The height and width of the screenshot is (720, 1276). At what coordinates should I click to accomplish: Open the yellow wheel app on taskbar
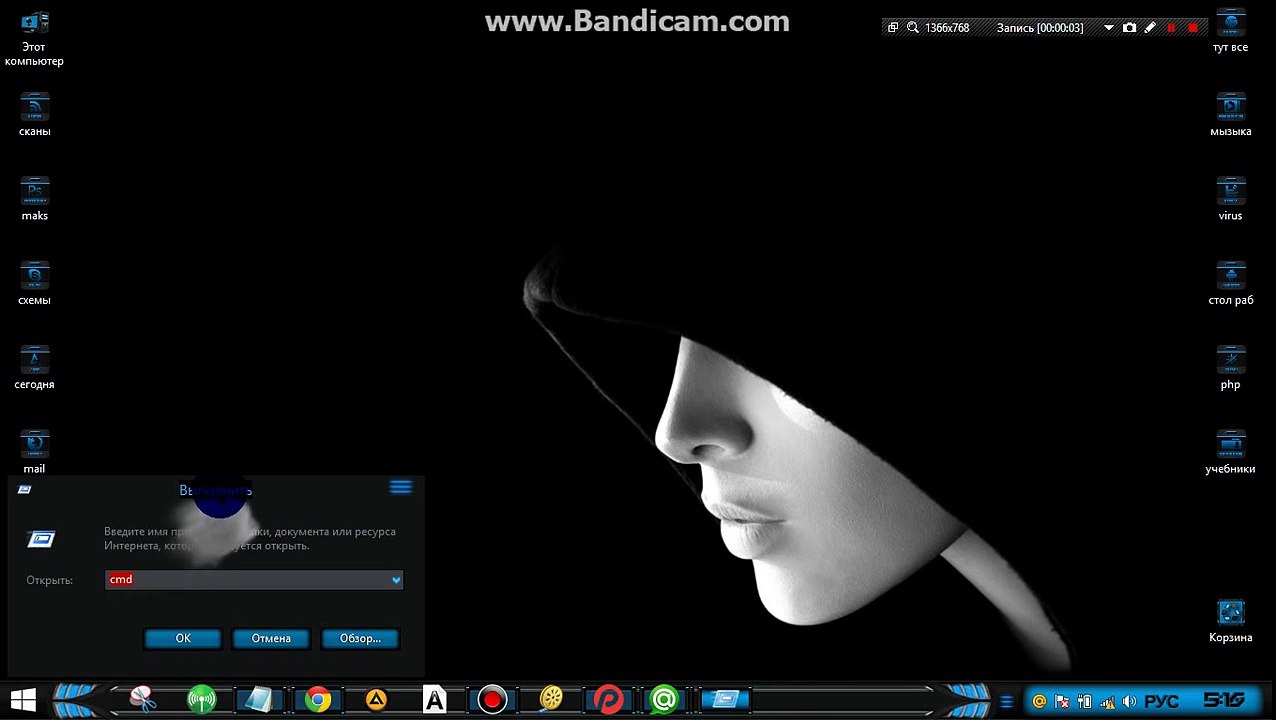pyautogui.click(x=550, y=700)
